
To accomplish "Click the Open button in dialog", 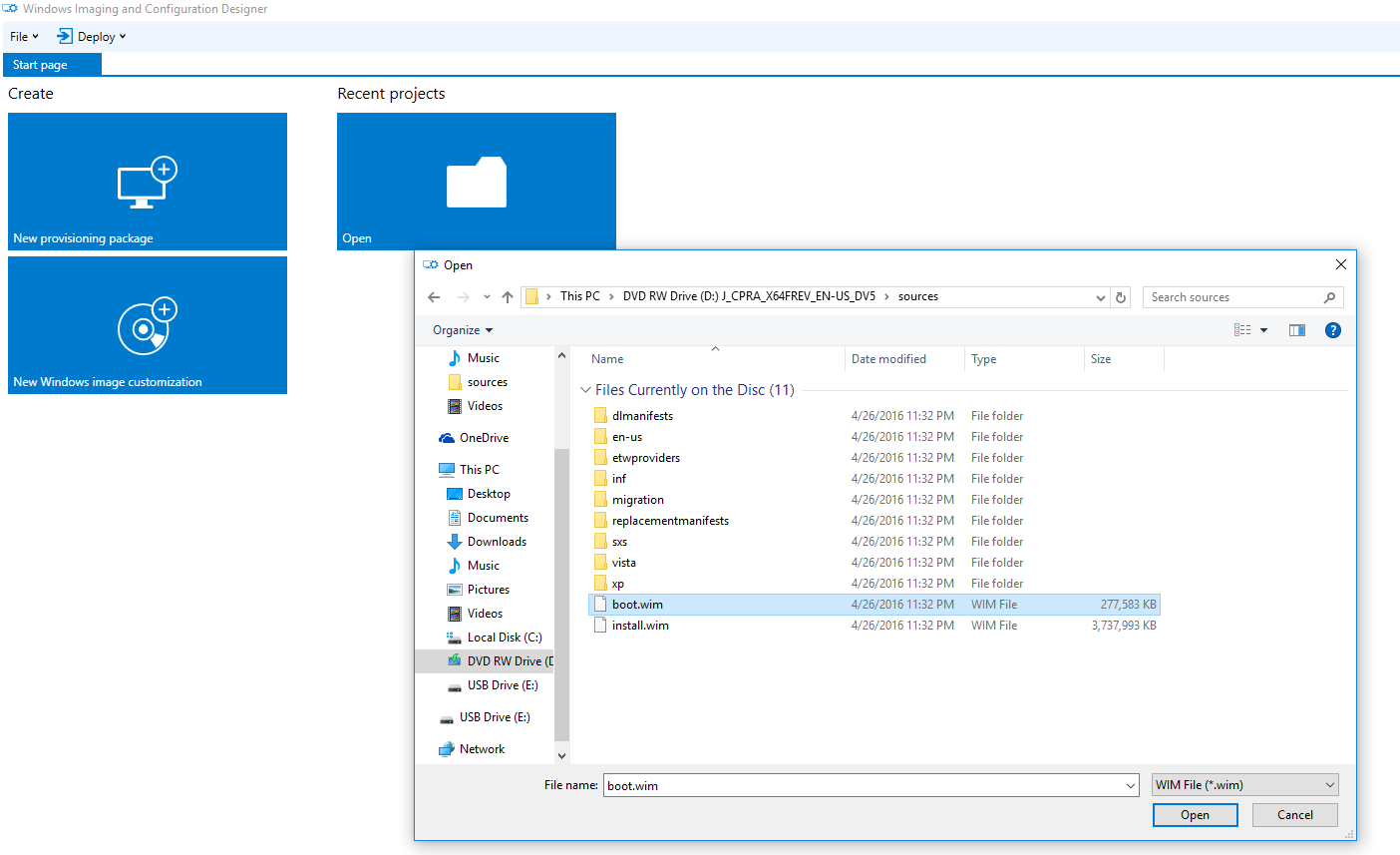I will (1195, 815).
